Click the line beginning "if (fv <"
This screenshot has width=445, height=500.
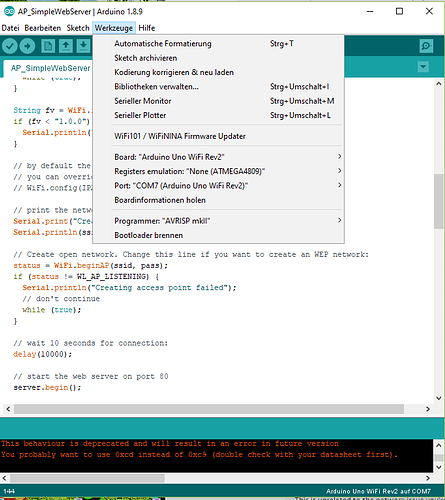point(52,121)
